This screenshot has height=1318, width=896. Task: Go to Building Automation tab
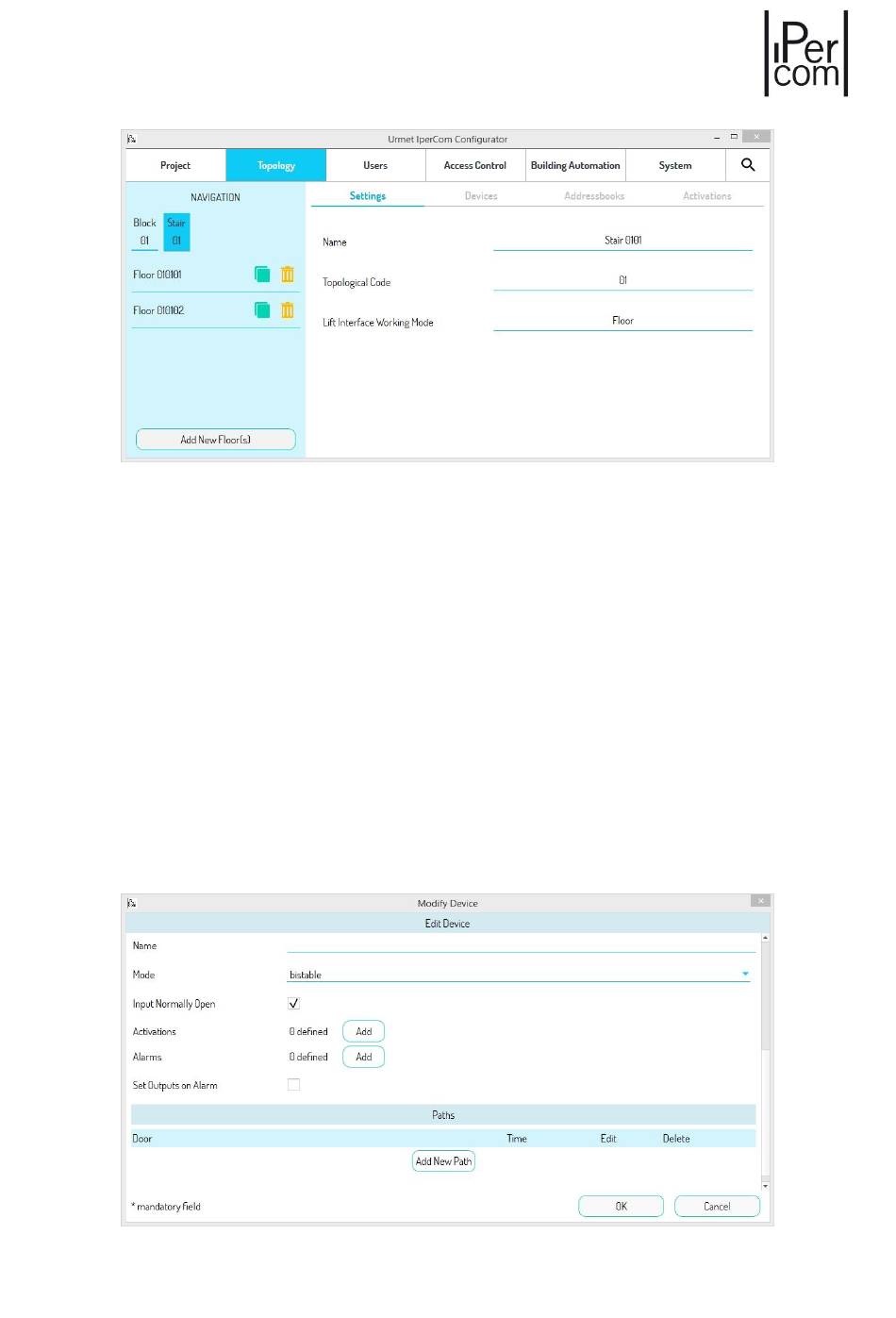[575, 165]
